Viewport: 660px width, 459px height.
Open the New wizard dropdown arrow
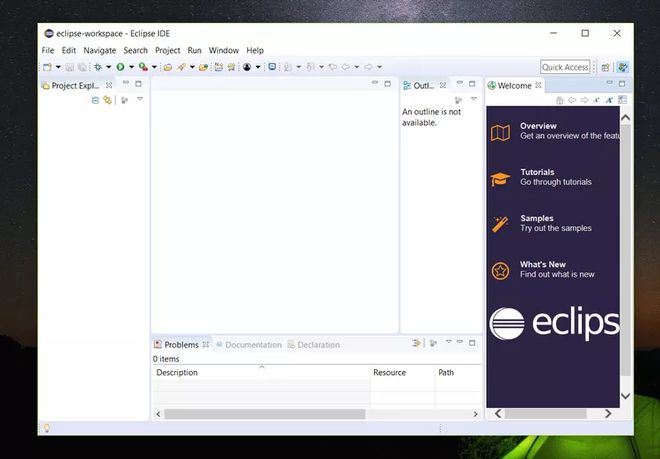tap(58, 67)
